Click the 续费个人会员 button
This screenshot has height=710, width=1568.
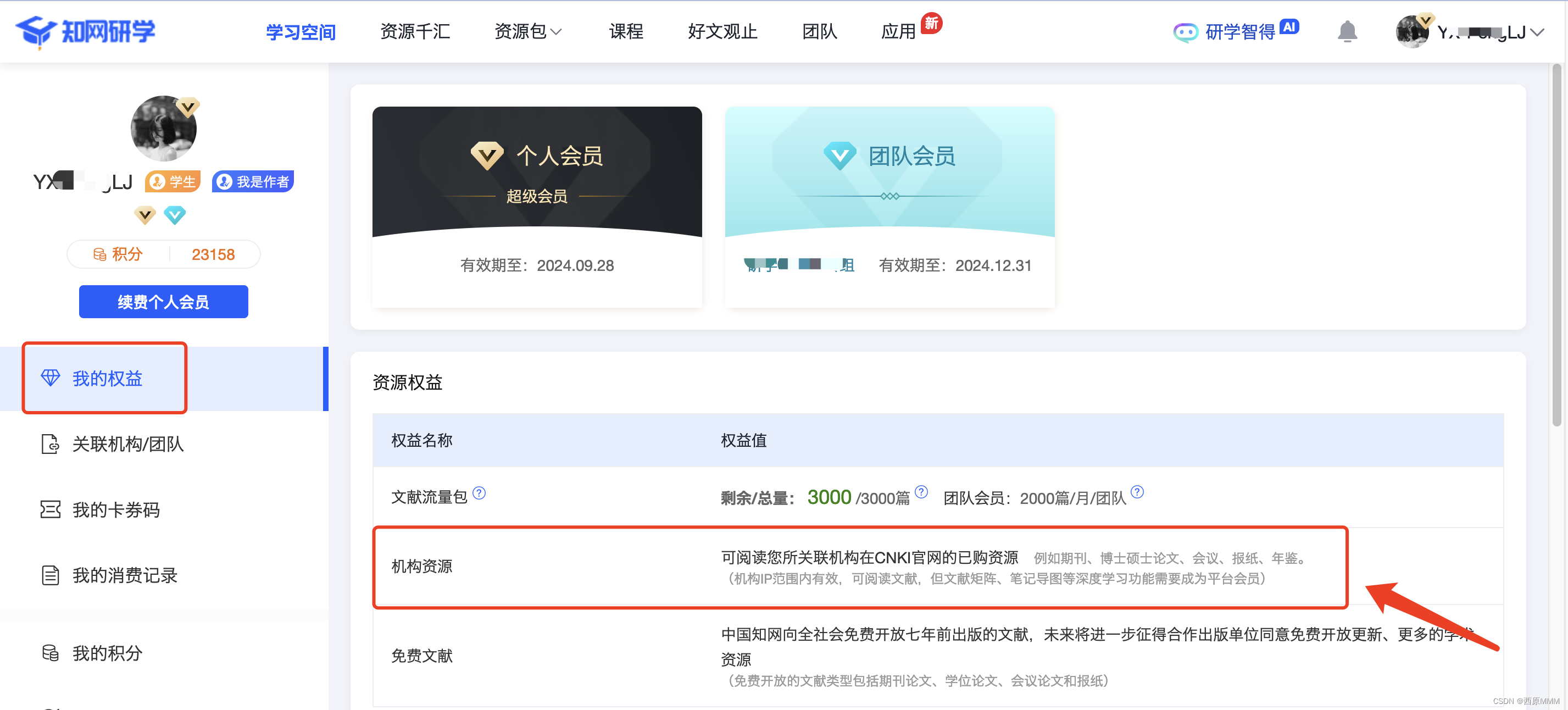point(163,301)
